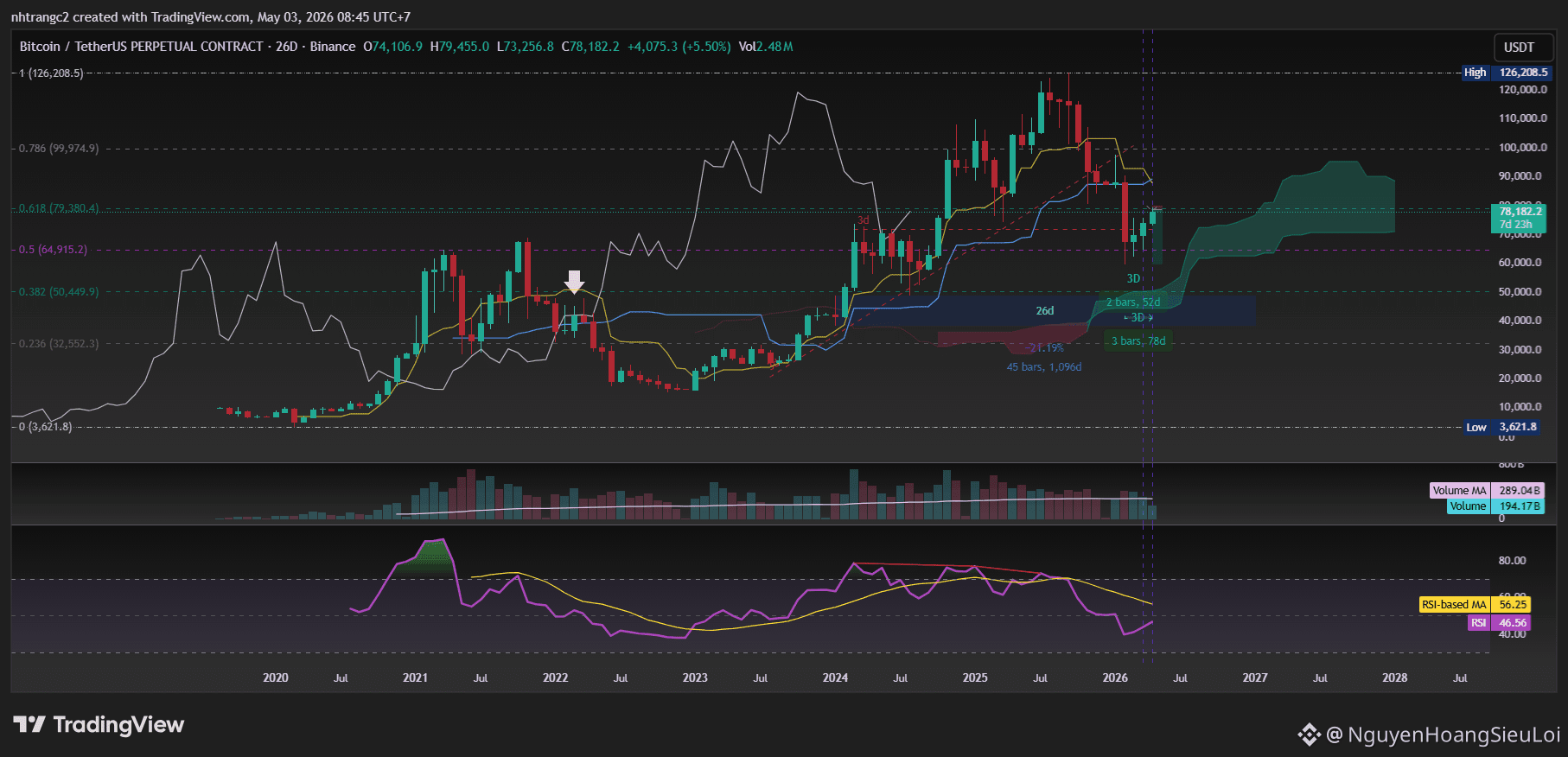This screenshot has width=1568, height=757.
Task: Select the -21.19% measurement annotation
Action: coord(1044,348)
